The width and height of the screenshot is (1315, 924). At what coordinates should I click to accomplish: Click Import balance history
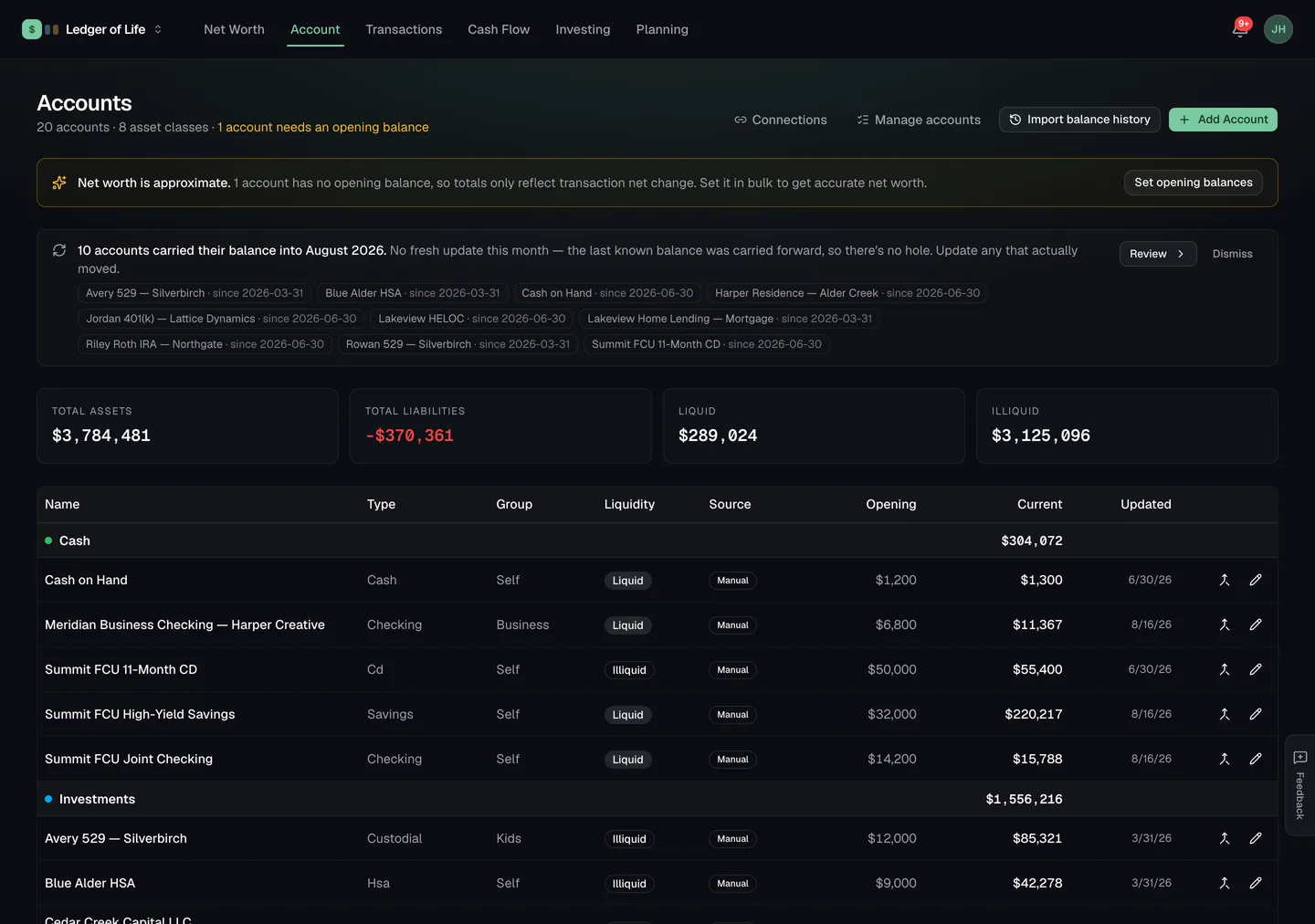coord(1079,120)
